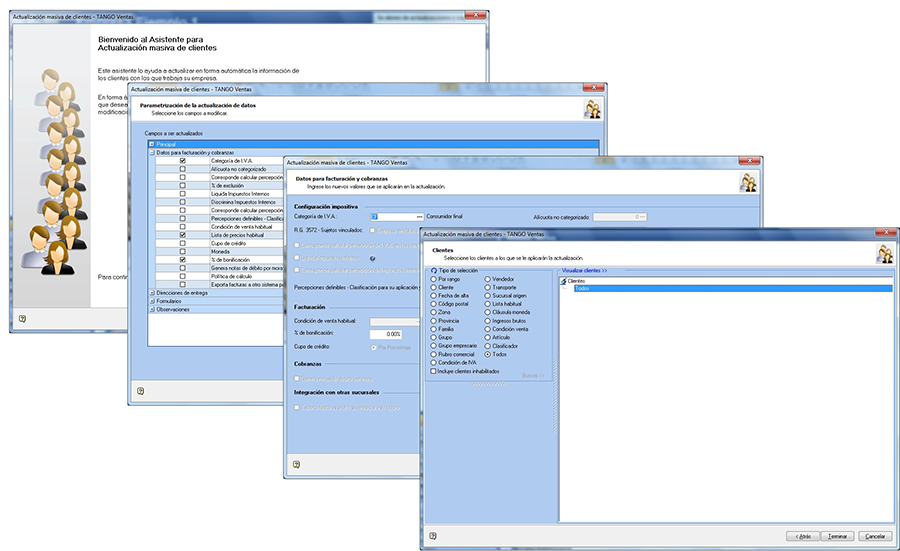Choose 'Transporte' radio option
The image size is (900, 551).
[487, 288]
